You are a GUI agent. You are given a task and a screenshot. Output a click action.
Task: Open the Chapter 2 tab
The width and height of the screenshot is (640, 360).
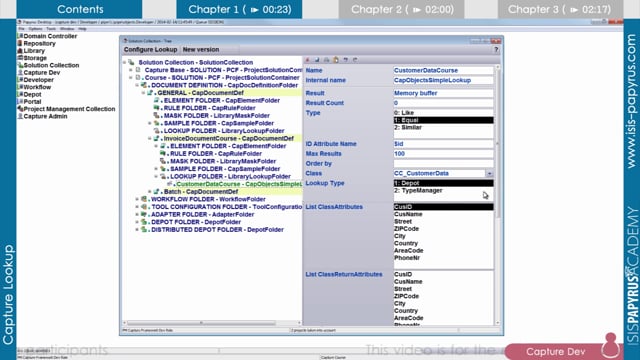click(402, 9)
